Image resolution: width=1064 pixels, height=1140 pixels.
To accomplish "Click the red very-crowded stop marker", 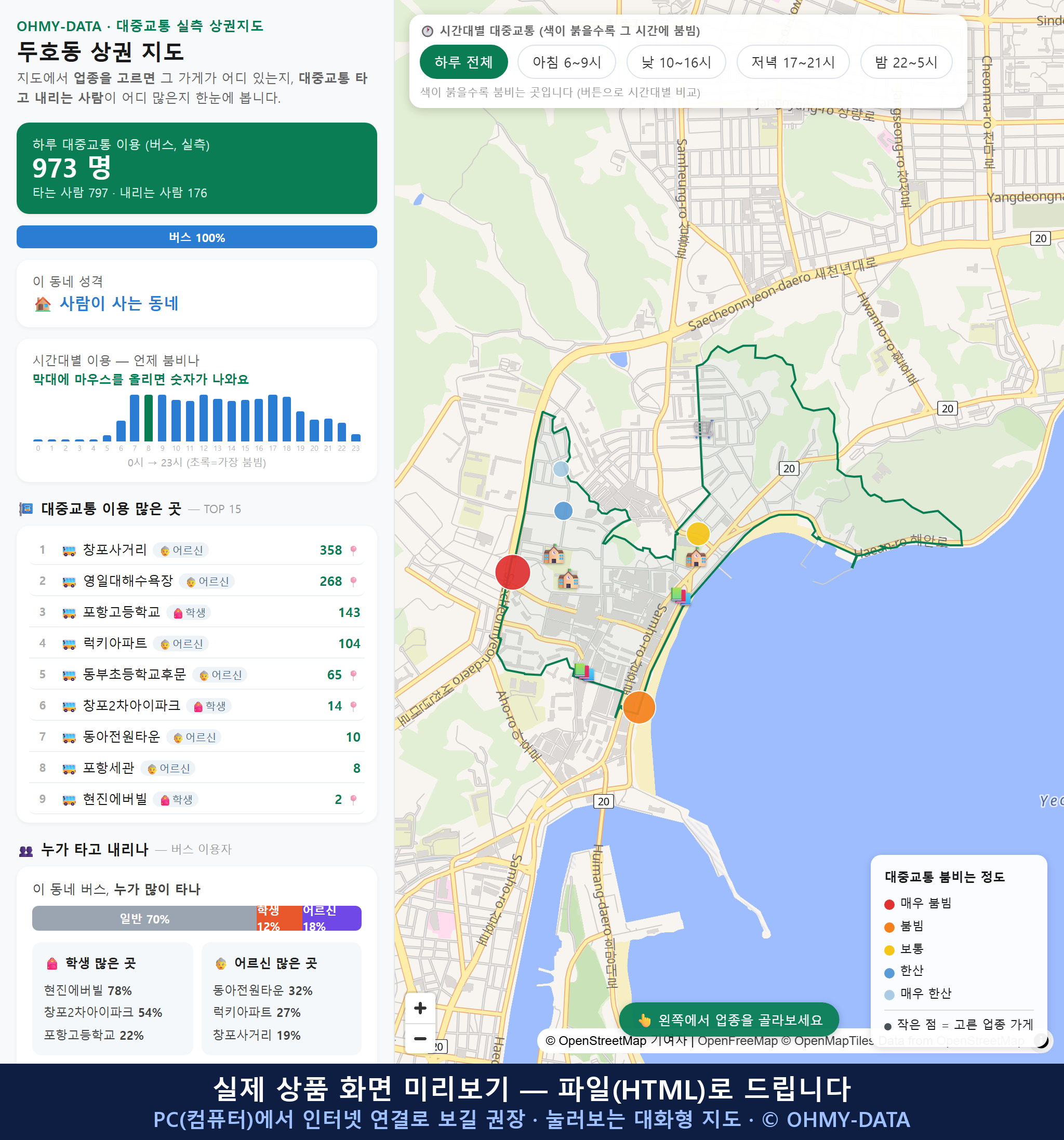I will click(x=513, y=572).
